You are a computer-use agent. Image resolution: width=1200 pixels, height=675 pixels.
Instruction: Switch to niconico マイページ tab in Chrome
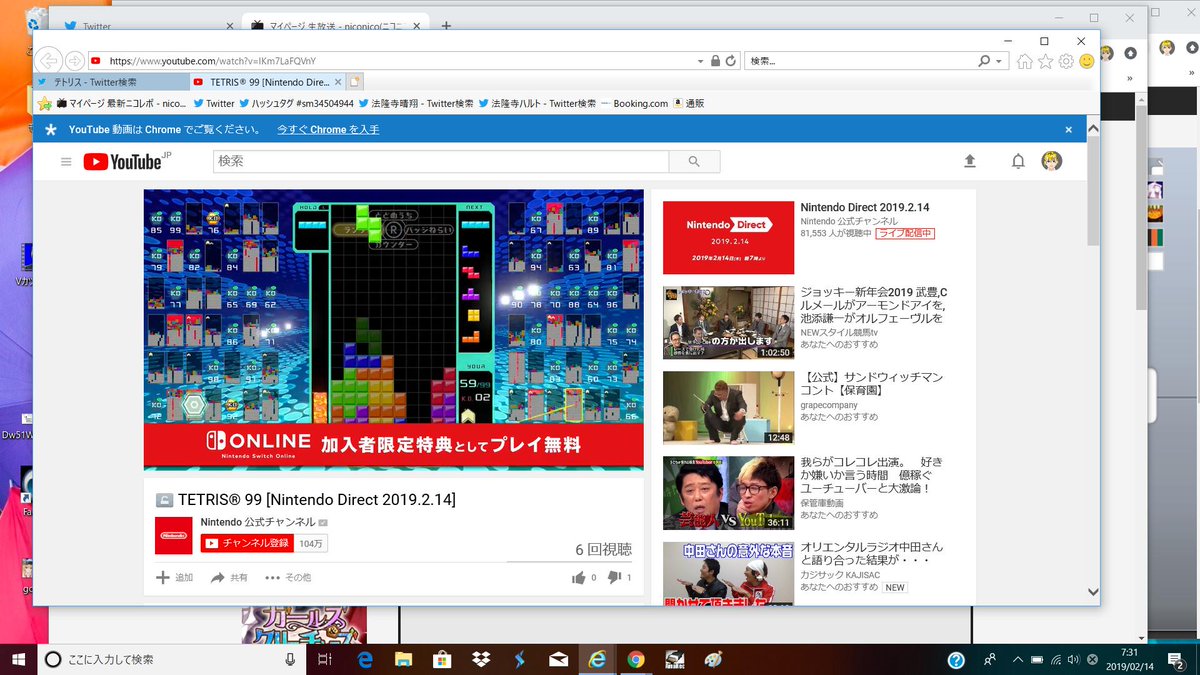tap(335, 26)
